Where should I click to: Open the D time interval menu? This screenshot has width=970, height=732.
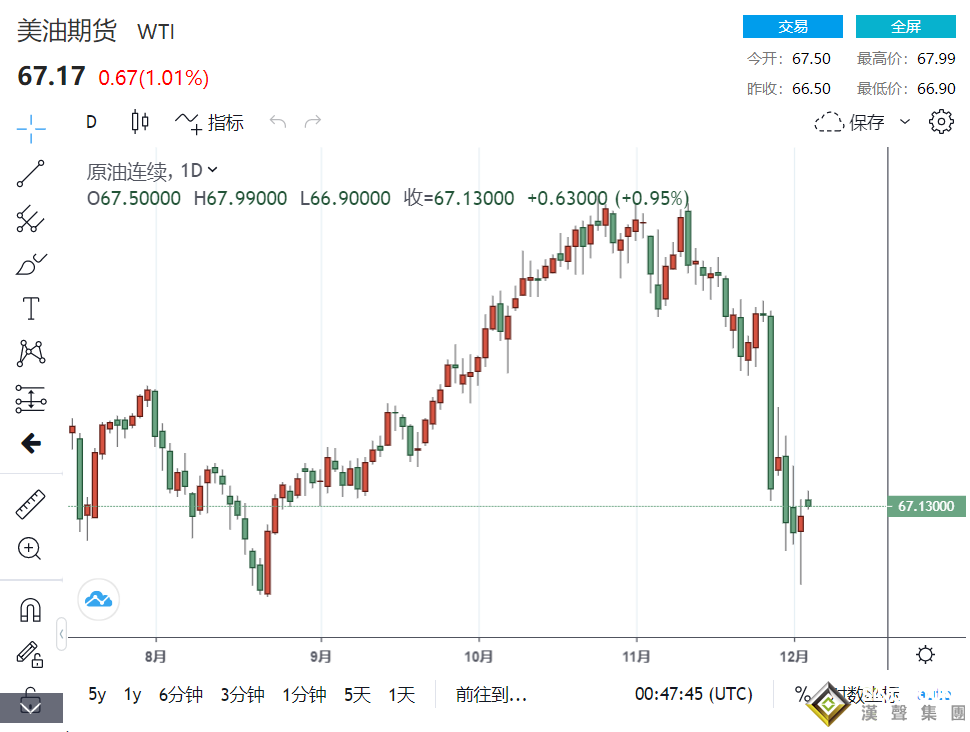pos(91,122)
